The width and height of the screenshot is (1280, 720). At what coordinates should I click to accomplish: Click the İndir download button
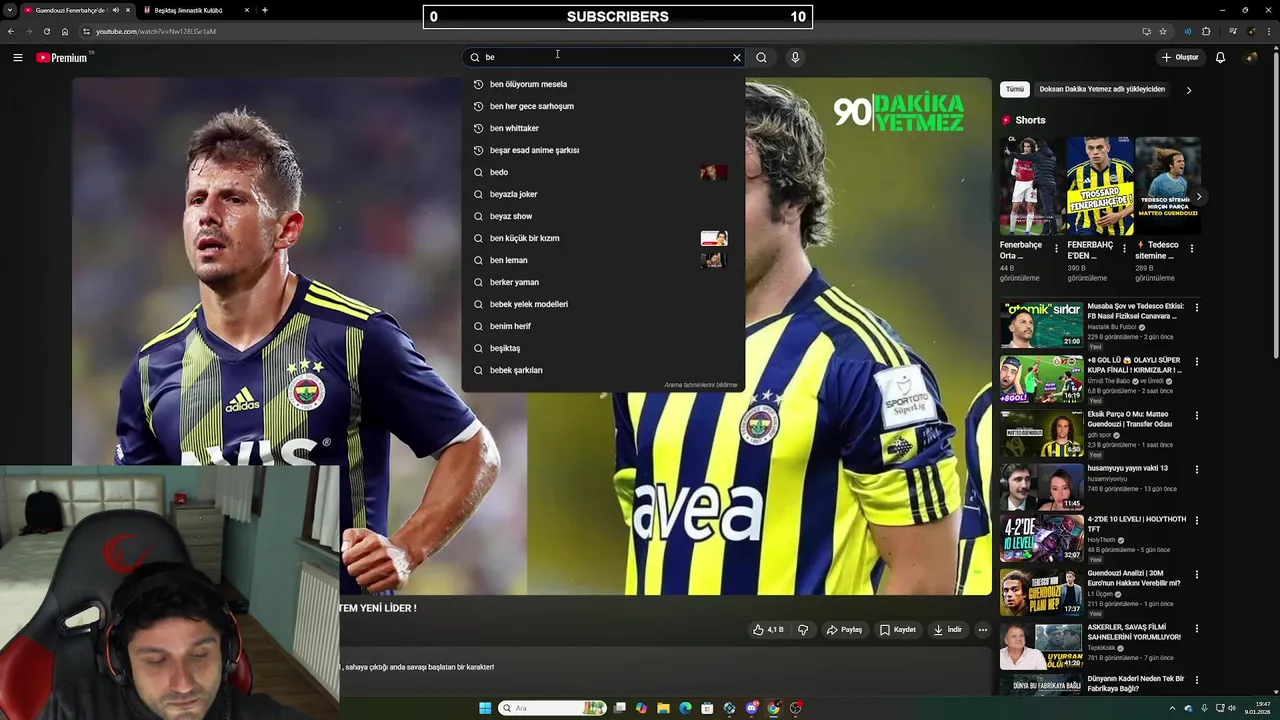947,630
